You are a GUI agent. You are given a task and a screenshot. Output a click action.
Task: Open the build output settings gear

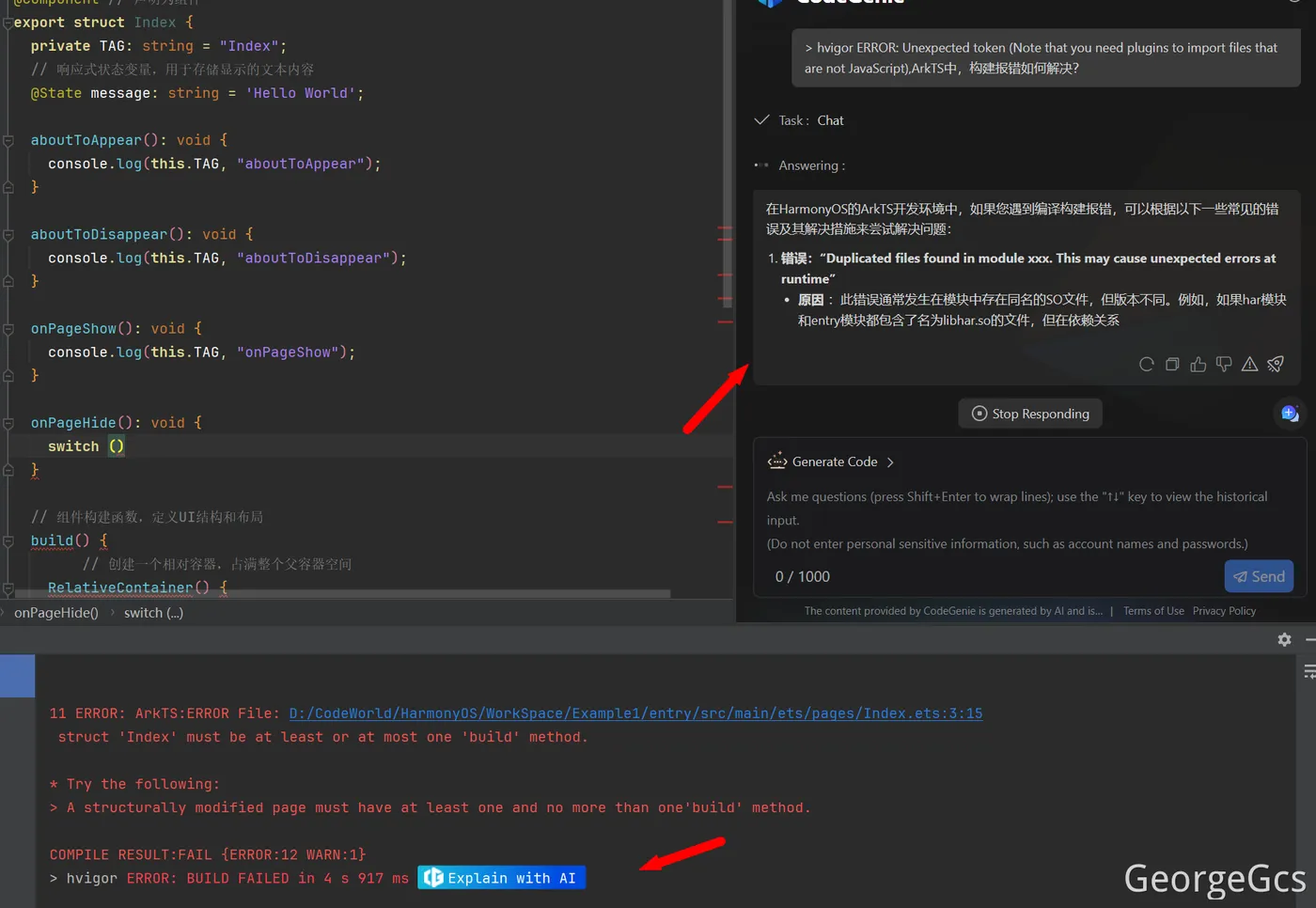pos(1284,639)
